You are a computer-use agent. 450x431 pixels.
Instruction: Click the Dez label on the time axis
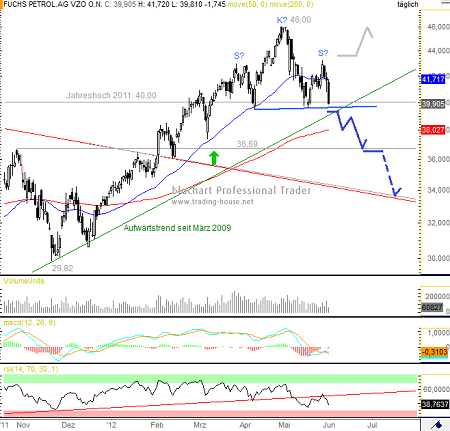click(x=68, y=425)
